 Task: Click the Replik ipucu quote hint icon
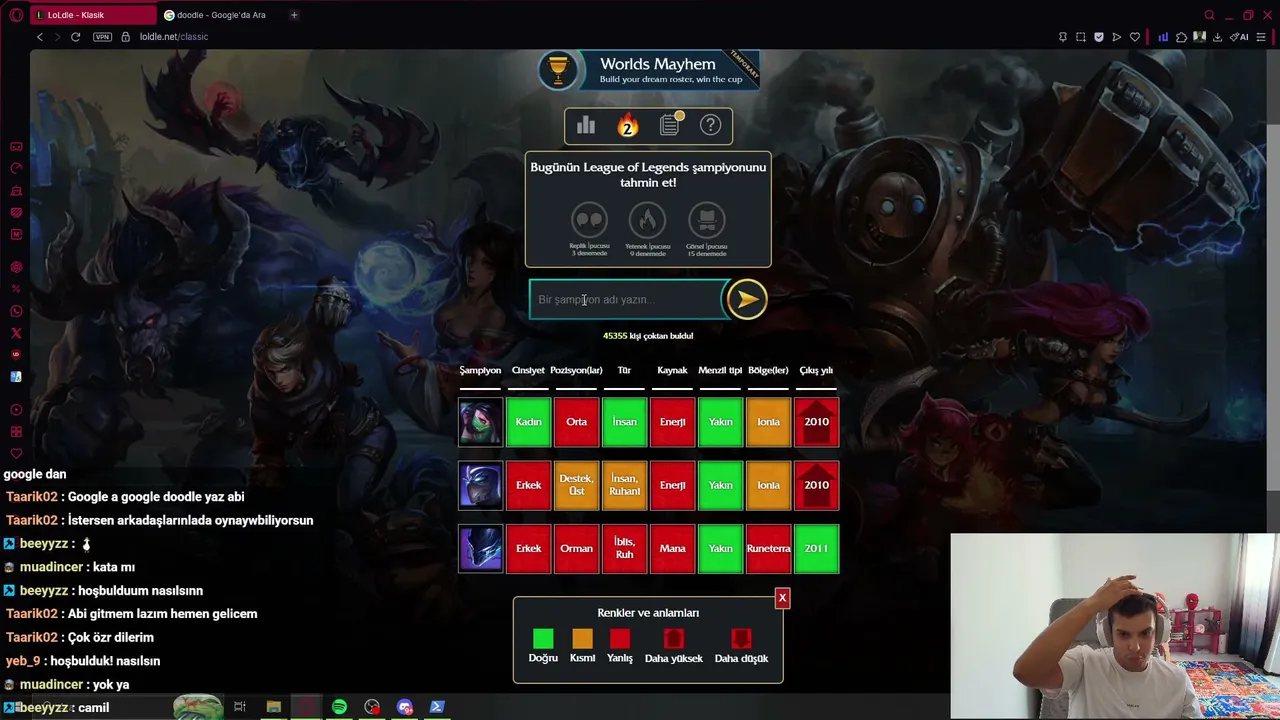pos(589,220)
